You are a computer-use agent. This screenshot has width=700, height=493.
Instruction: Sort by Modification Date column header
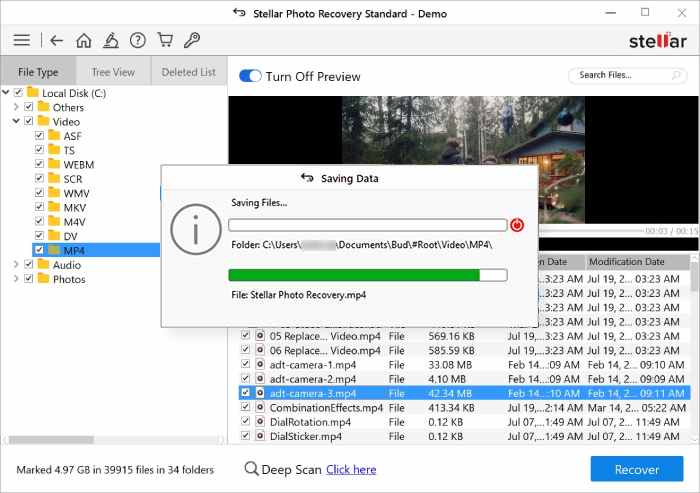636,262
